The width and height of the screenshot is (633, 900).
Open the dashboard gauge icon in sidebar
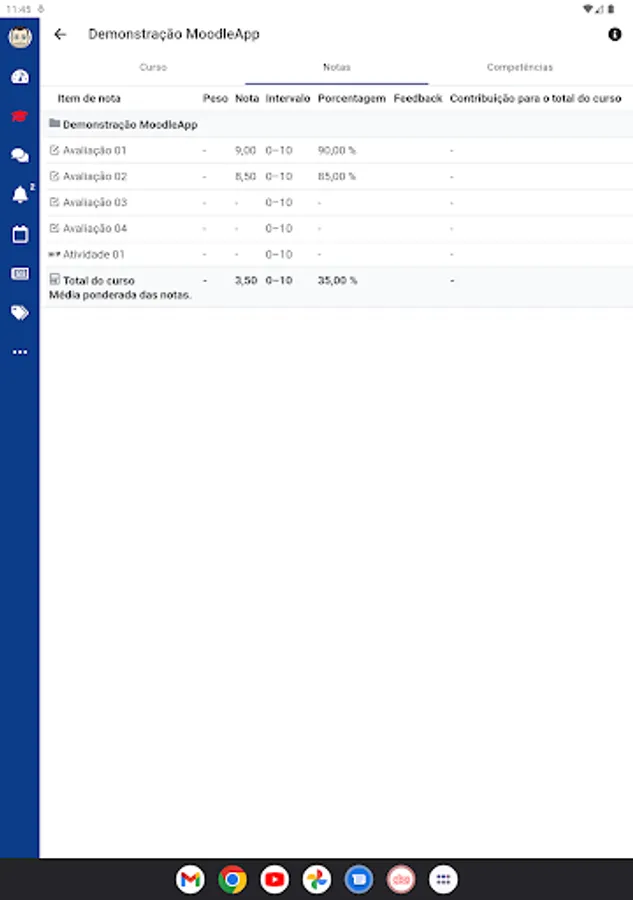click(20, 77)
